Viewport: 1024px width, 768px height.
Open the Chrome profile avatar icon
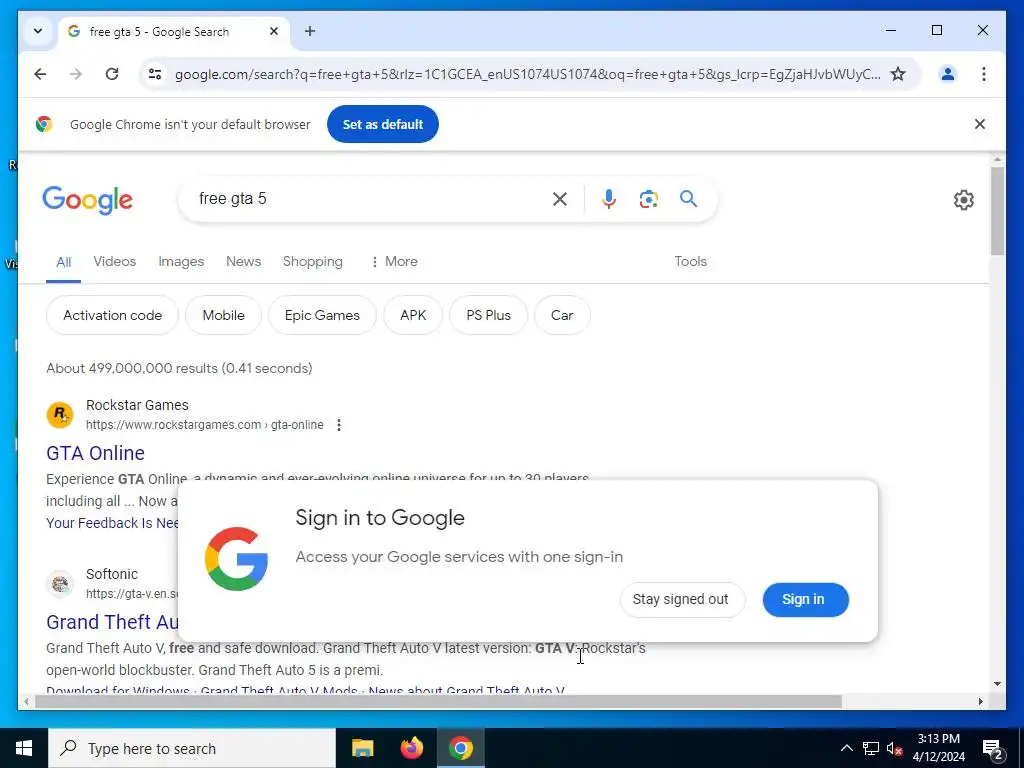[x=948, y=74]
